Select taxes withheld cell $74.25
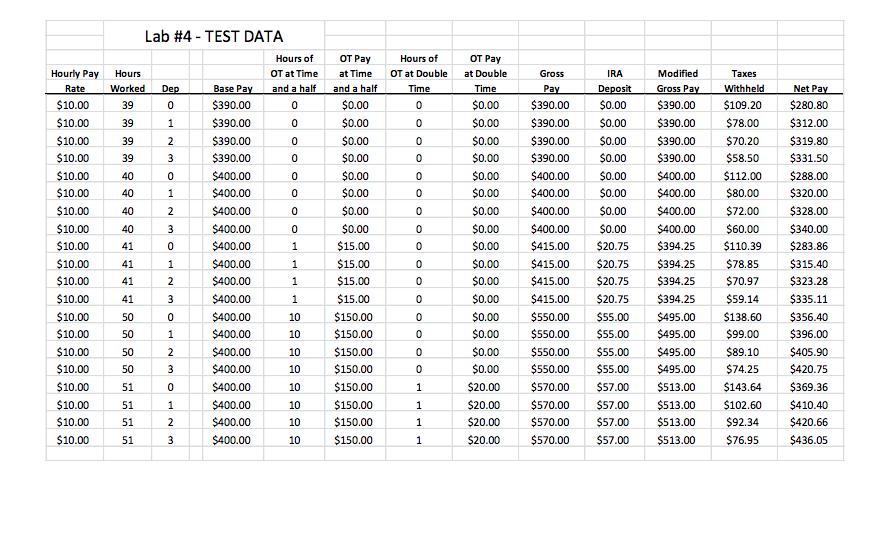896x550 pixels. coord(742,369)
